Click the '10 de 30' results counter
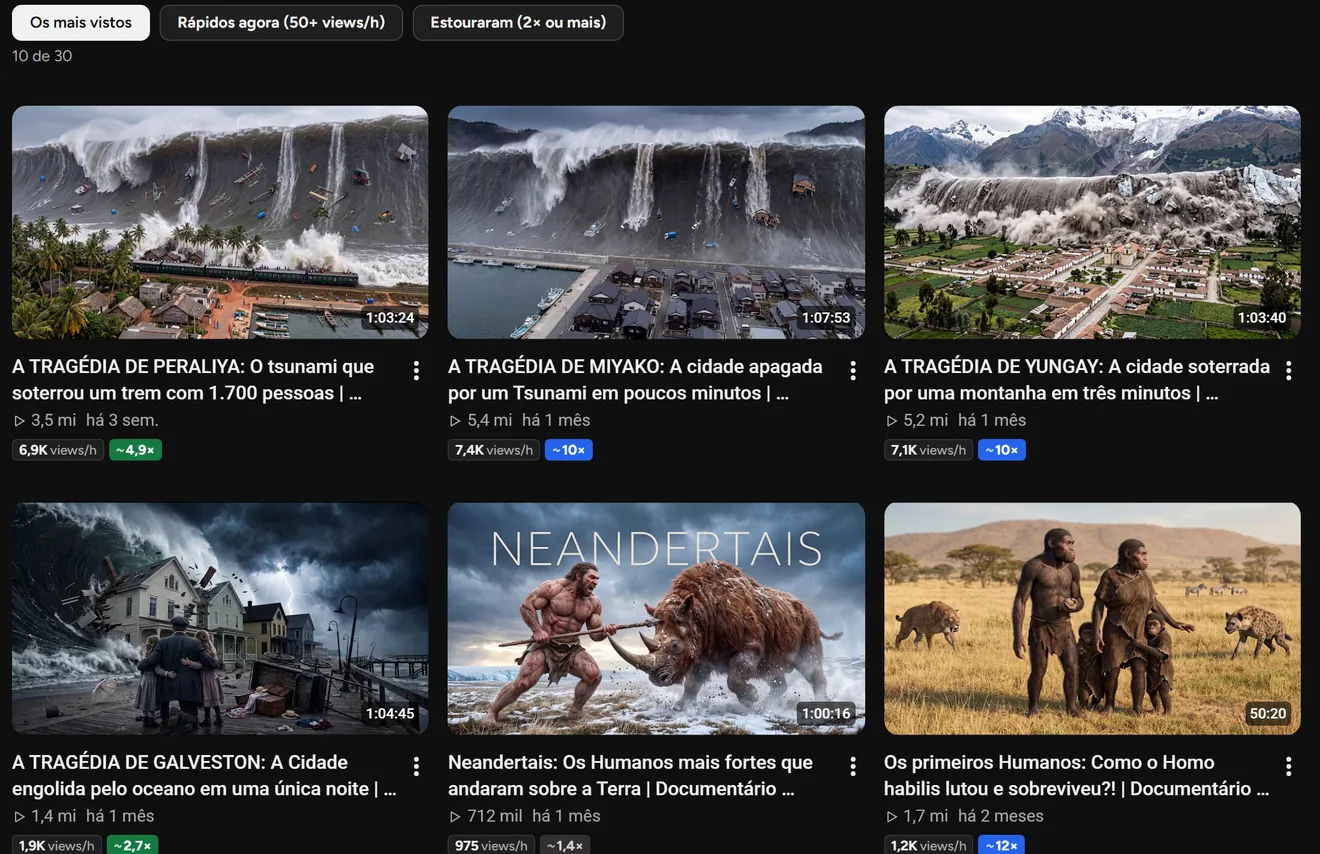 pyautogui.click(x=42, y=56)
